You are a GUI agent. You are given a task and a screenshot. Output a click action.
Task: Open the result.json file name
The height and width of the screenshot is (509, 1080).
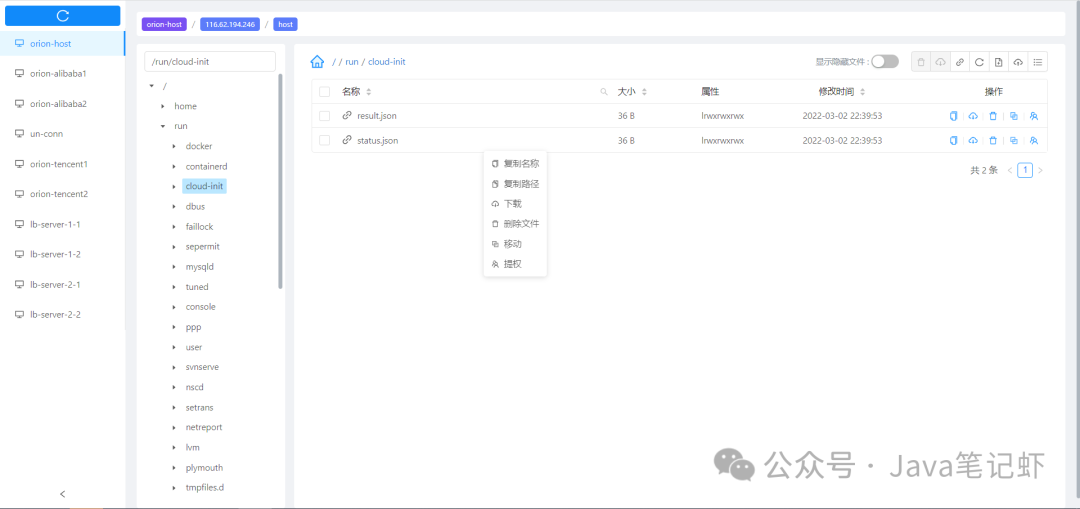click(377, 116)
